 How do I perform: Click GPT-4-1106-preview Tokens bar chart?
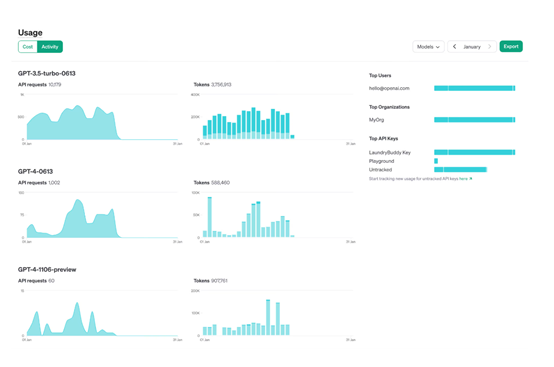tap(274, 315)
